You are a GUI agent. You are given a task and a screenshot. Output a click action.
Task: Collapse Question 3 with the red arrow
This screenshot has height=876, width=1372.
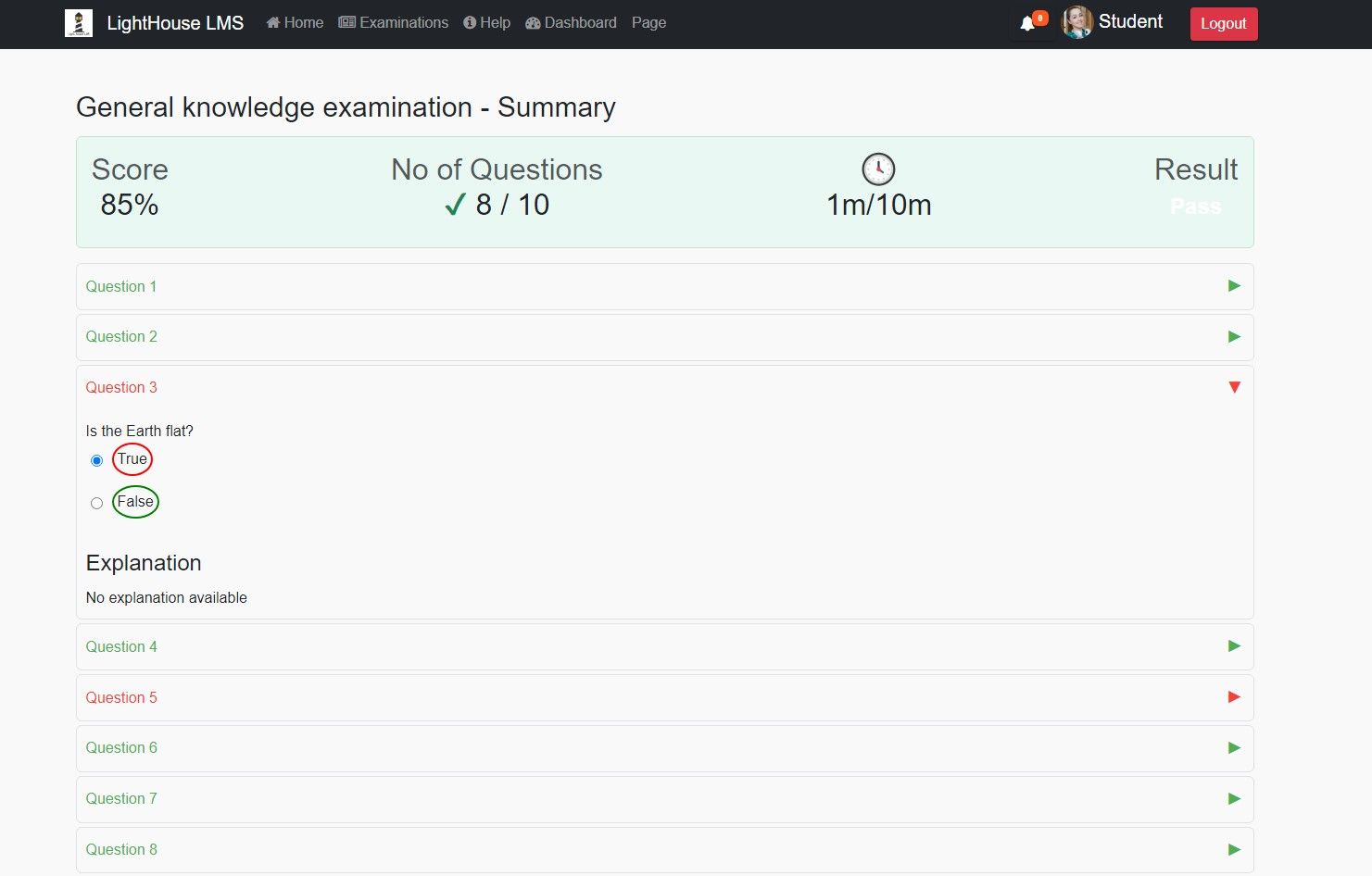(x=1234, y=387)
